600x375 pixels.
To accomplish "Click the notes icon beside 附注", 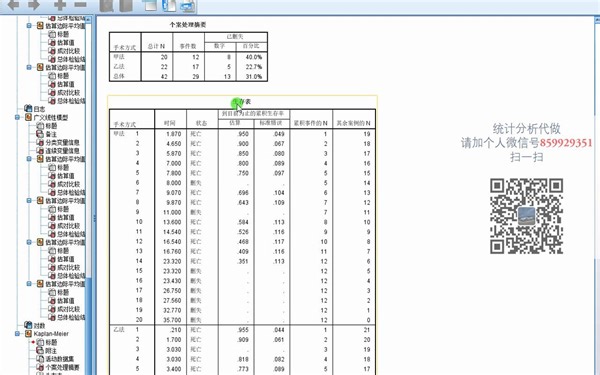I will click(x=40, y=351).
